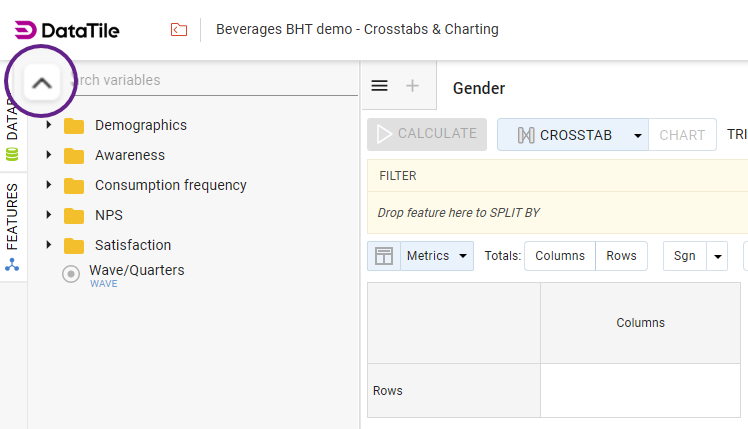Click the DataTile logo
Viewport: 748px width, 429px height.
pyautogui.click(x=67, y=30)
